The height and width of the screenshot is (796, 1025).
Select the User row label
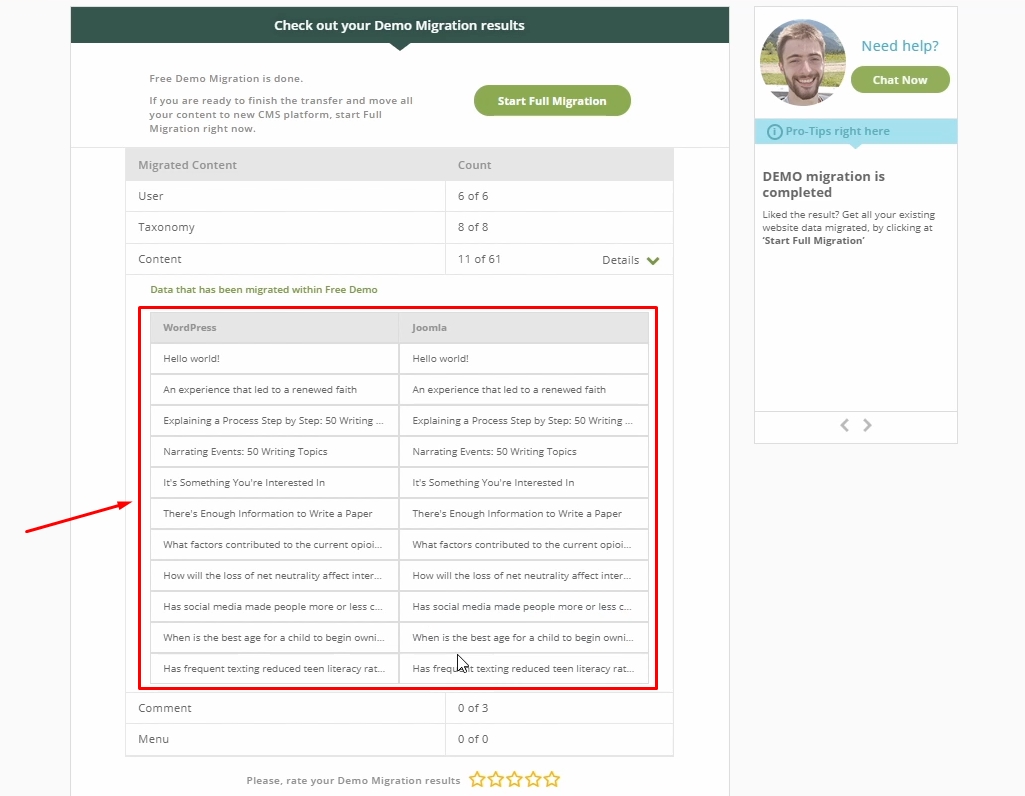(x=151, y=196)
